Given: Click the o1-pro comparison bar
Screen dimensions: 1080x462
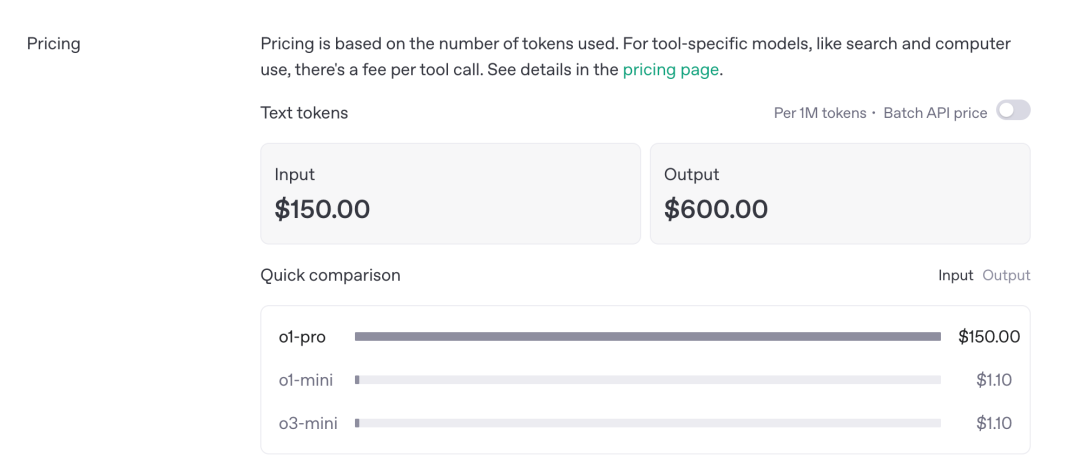Looking at the screenshot, I should tap(648, 337).
